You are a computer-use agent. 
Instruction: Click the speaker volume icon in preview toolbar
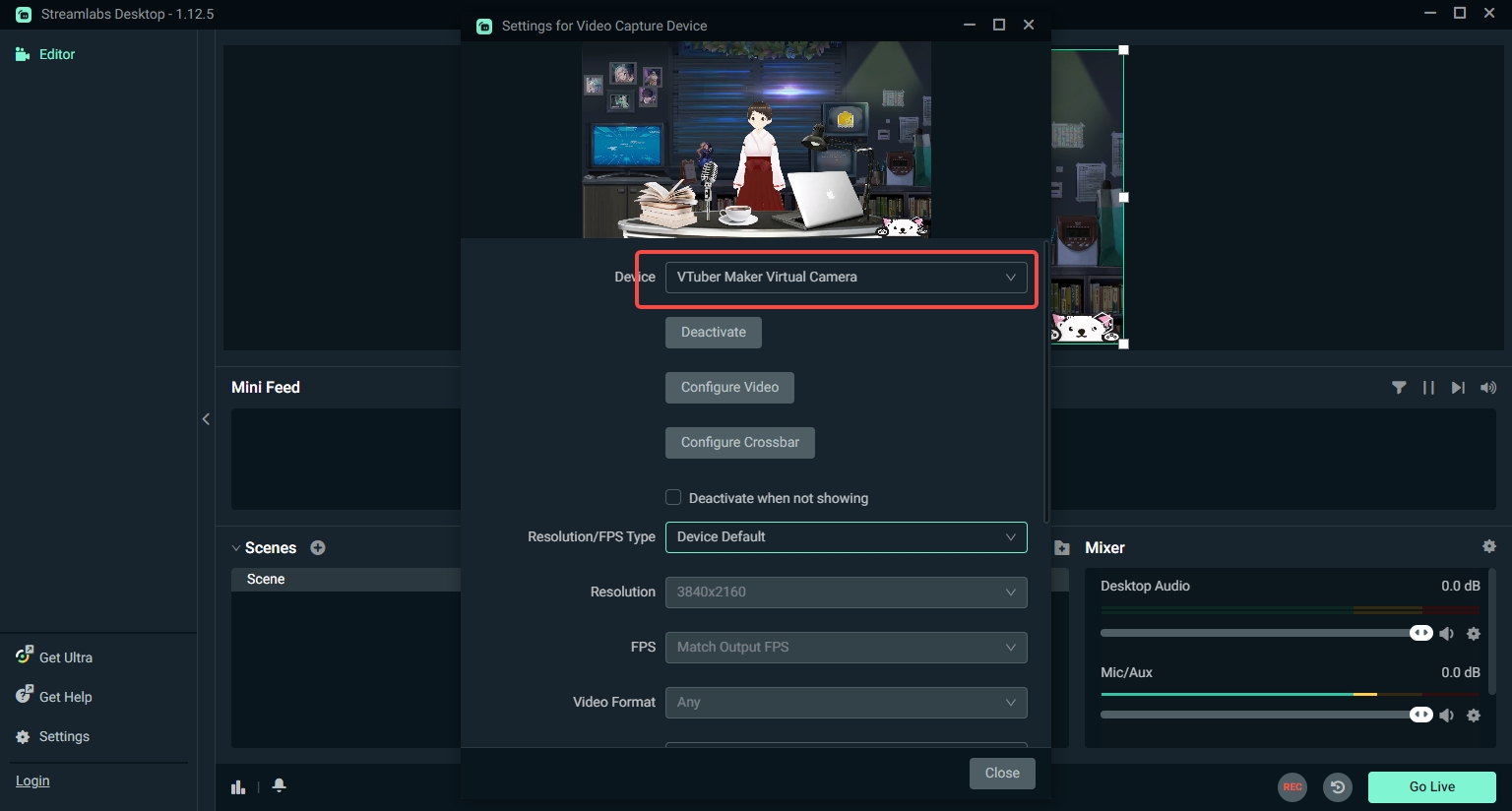tap(1487, 387)
